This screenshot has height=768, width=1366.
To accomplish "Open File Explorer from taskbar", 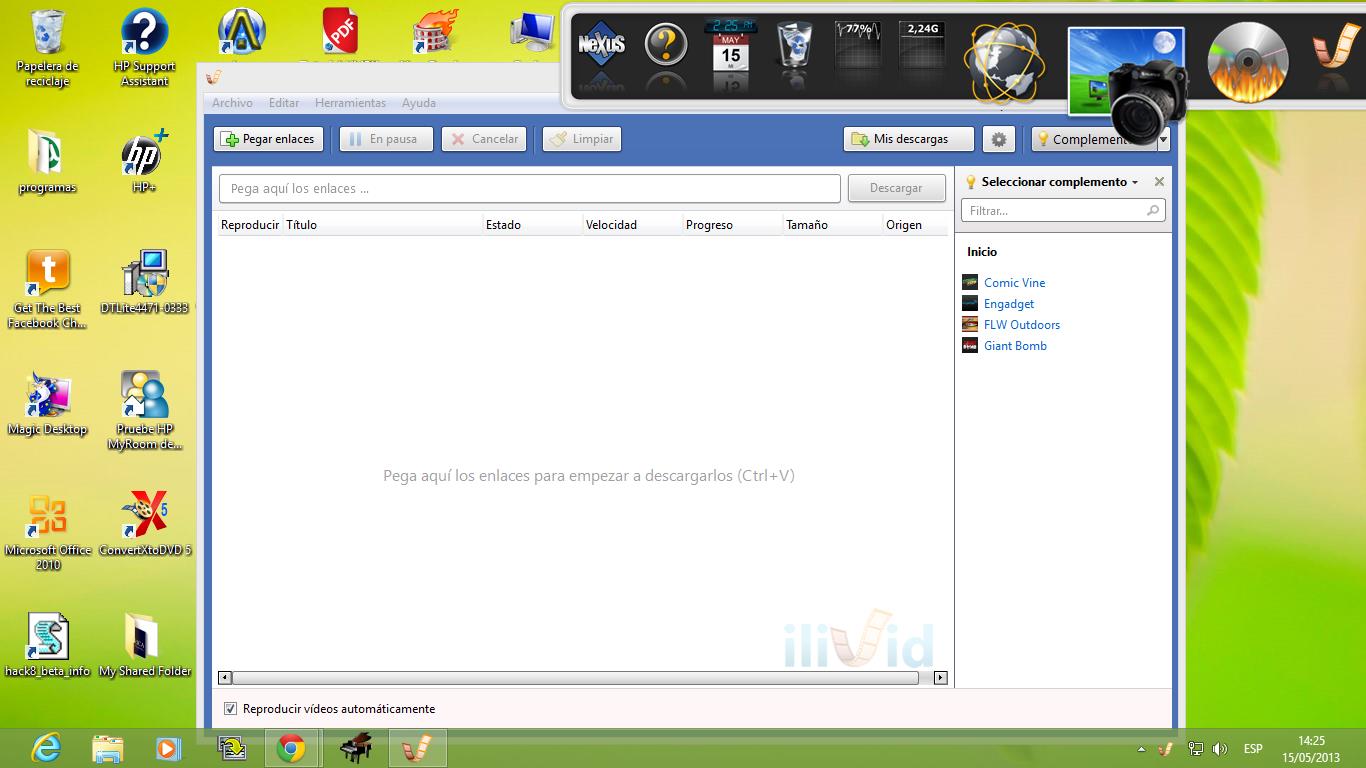I will click(x=107, y=748).
